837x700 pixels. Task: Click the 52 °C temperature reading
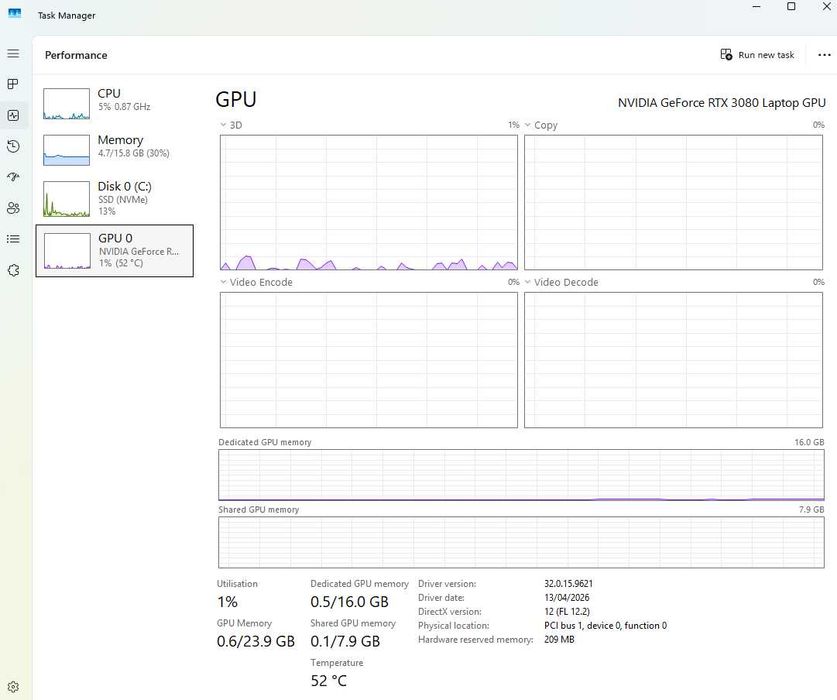point(329,681)
